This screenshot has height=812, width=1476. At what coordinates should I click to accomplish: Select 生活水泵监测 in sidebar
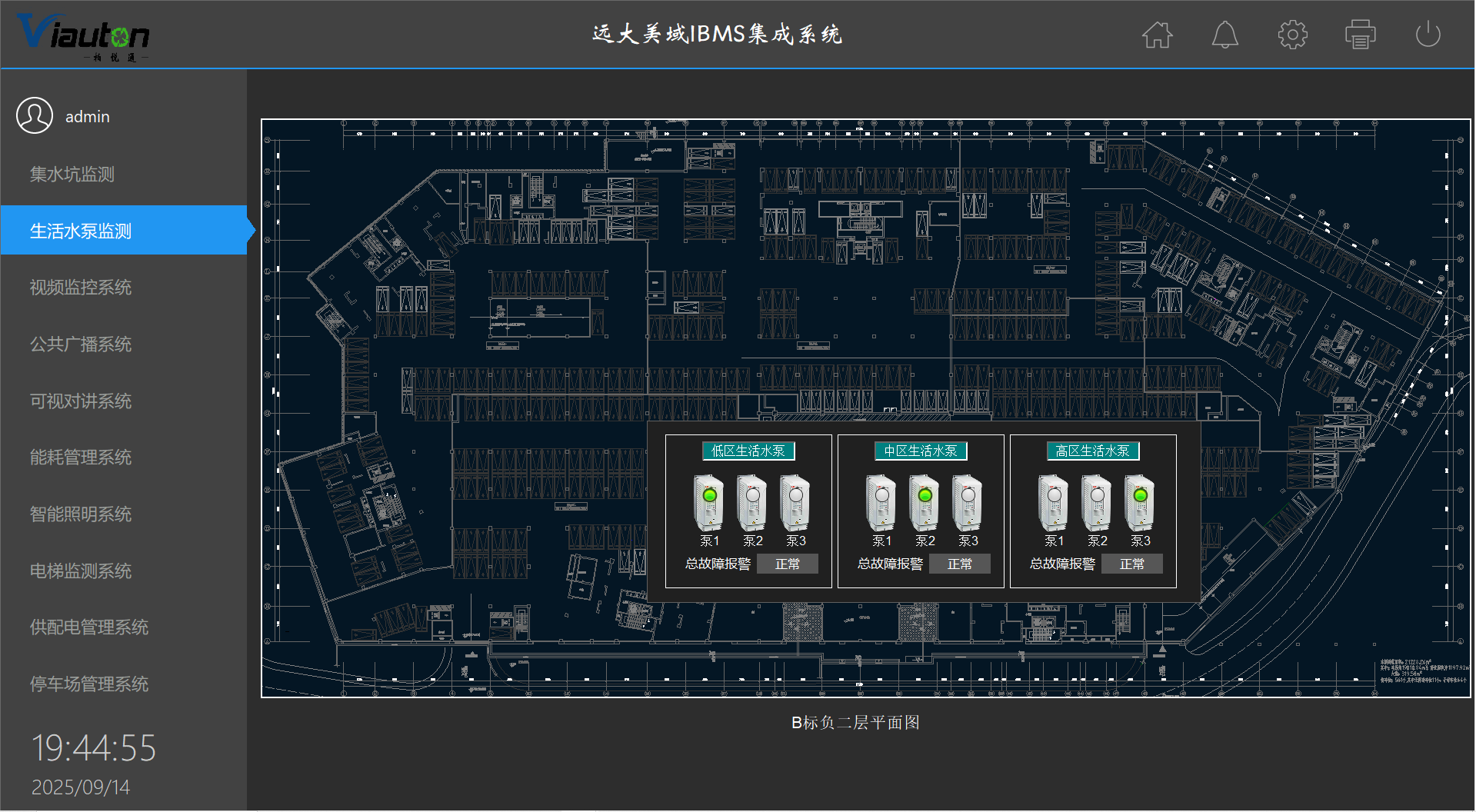pyautogui.click(x=81, y=231)
